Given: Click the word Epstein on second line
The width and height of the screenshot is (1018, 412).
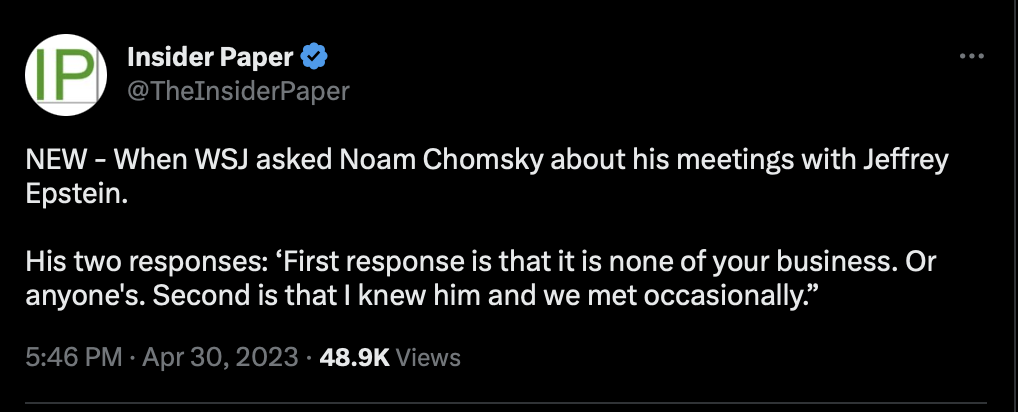Looking at the screenshot, I should [73, 194].
